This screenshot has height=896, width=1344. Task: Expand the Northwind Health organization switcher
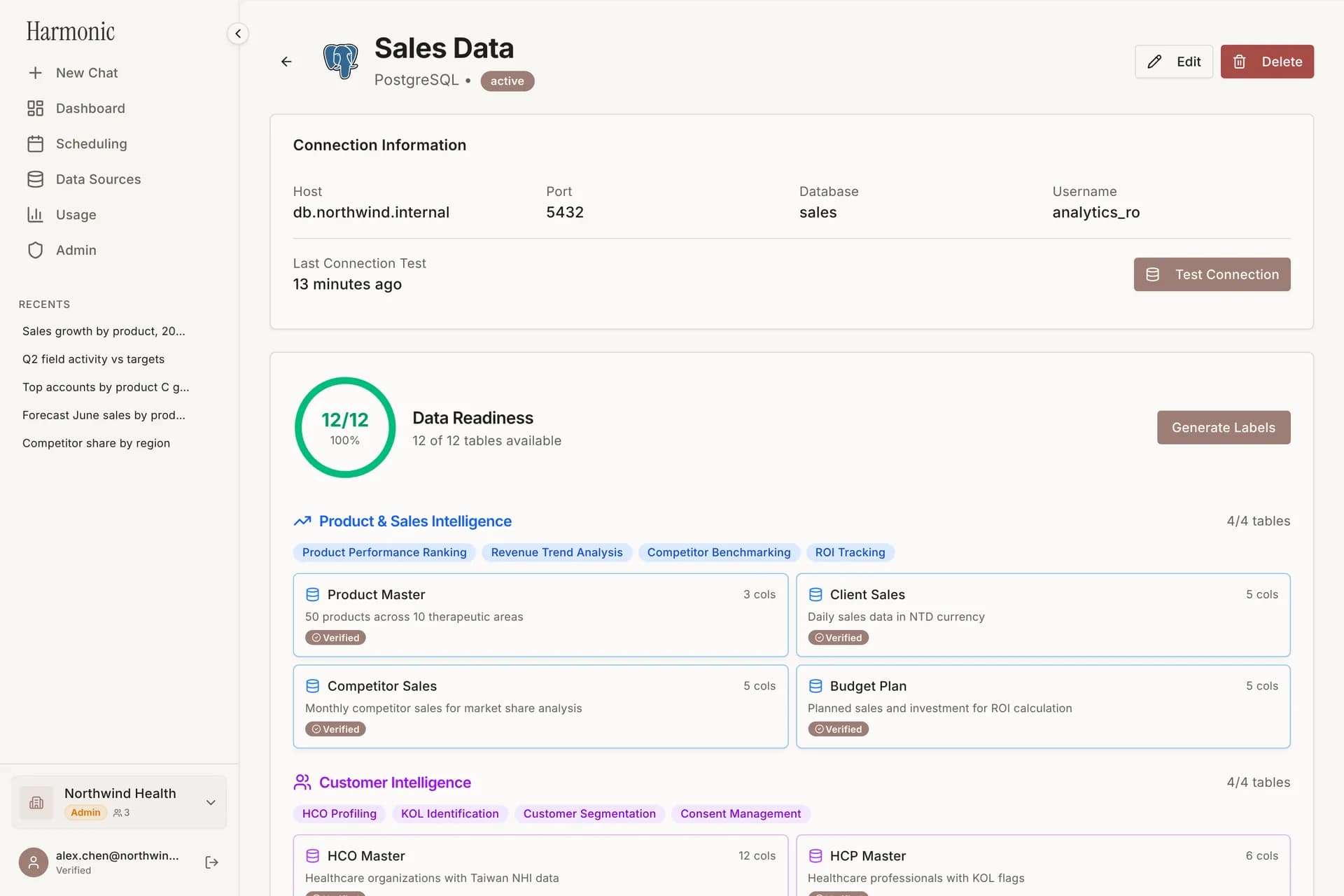tap(211, 803)
